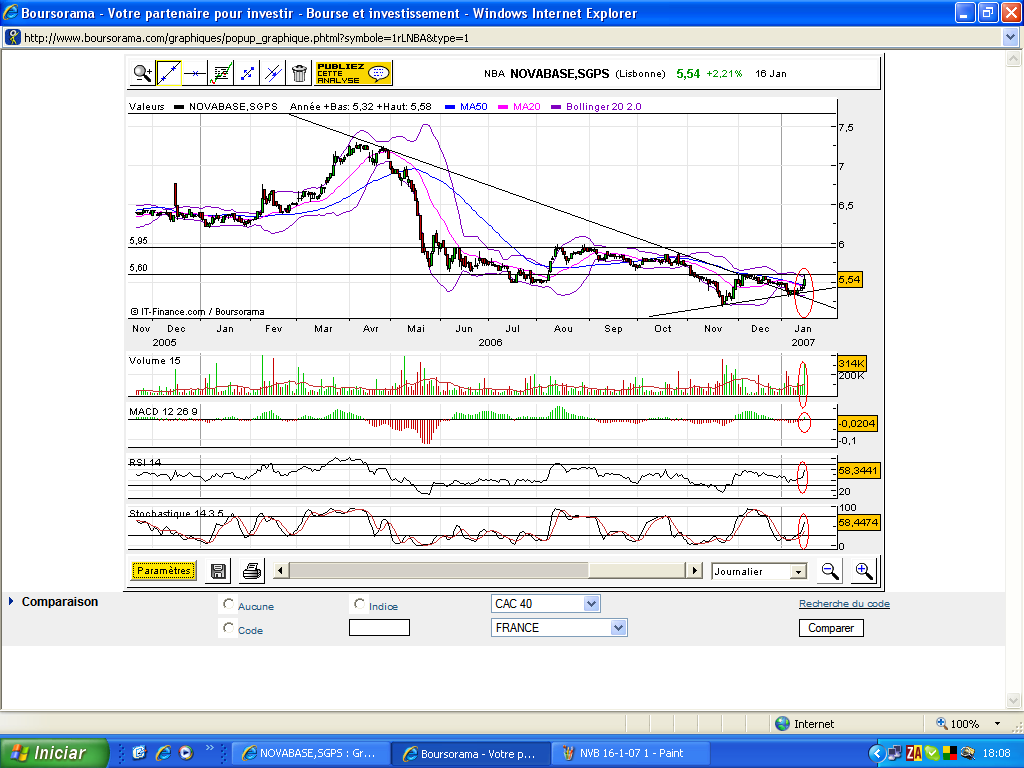
Task: Follow the Recherche du code link
Action: pos(844,603)
